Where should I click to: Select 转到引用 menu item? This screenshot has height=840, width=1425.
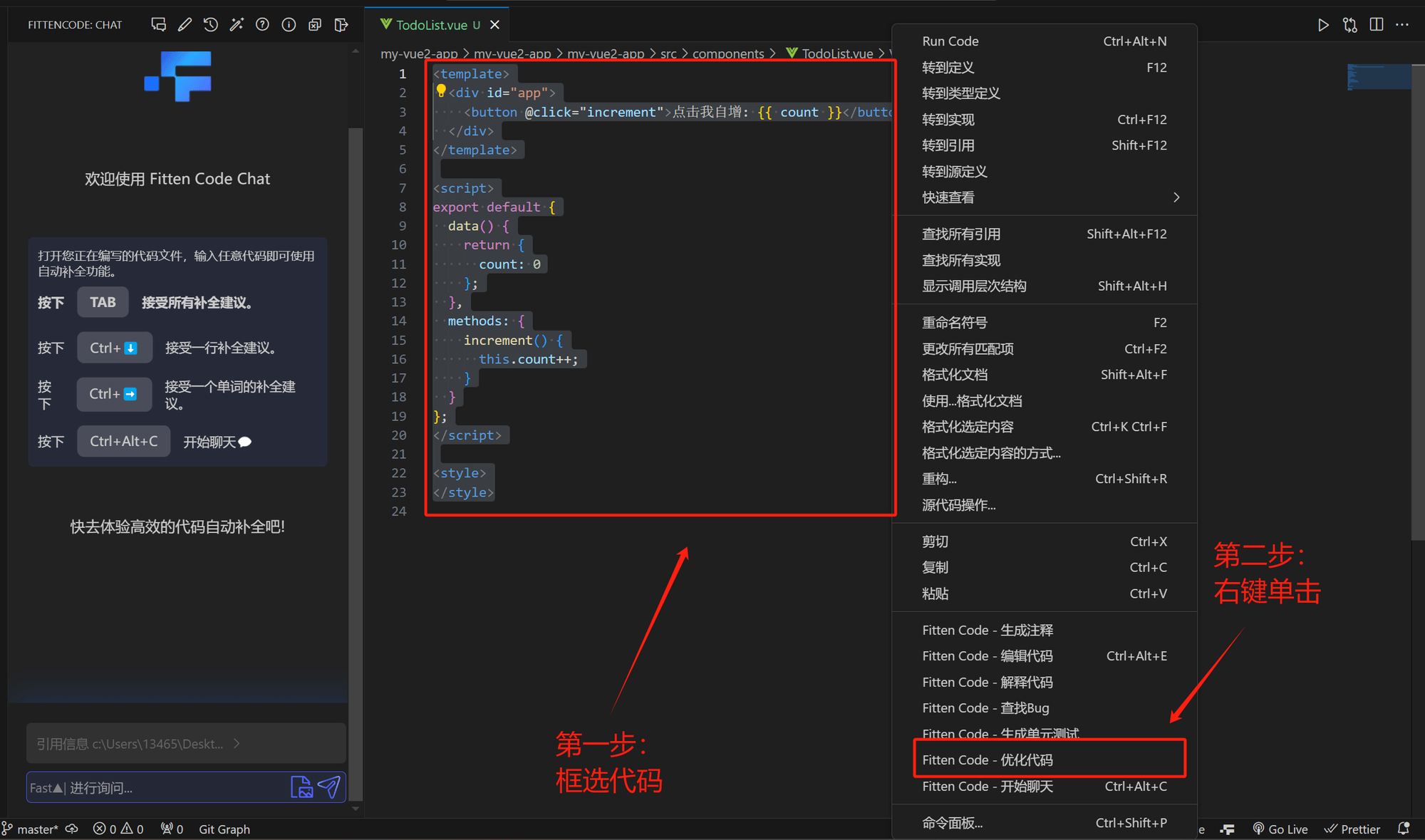click(x=1045, y=145)
